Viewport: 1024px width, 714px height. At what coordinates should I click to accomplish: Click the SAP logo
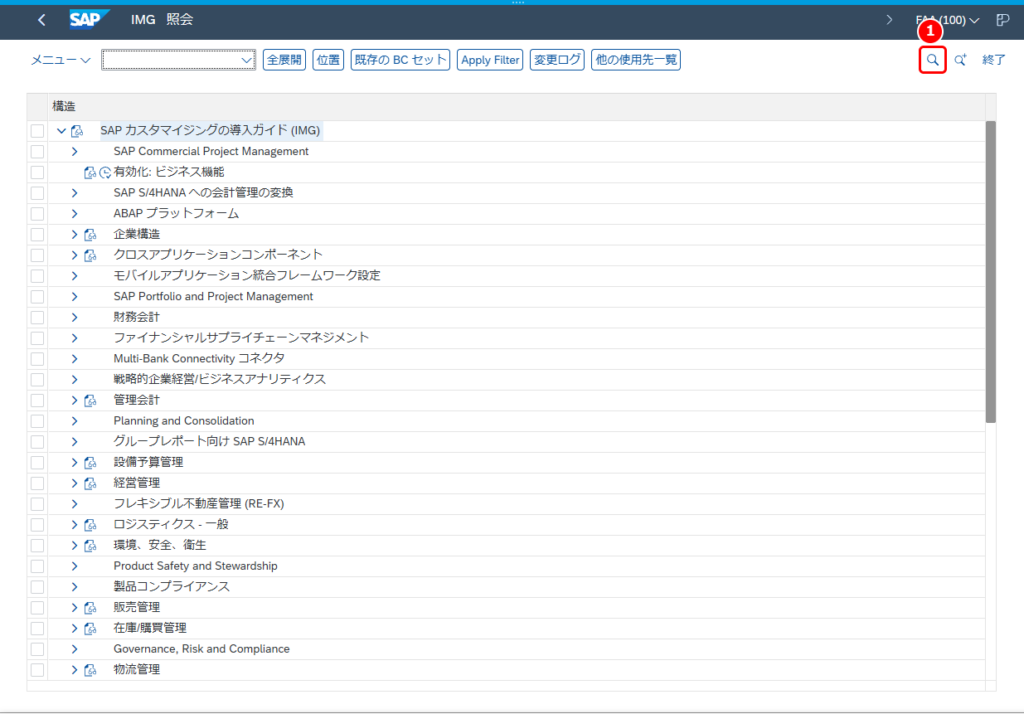(89, 20)
